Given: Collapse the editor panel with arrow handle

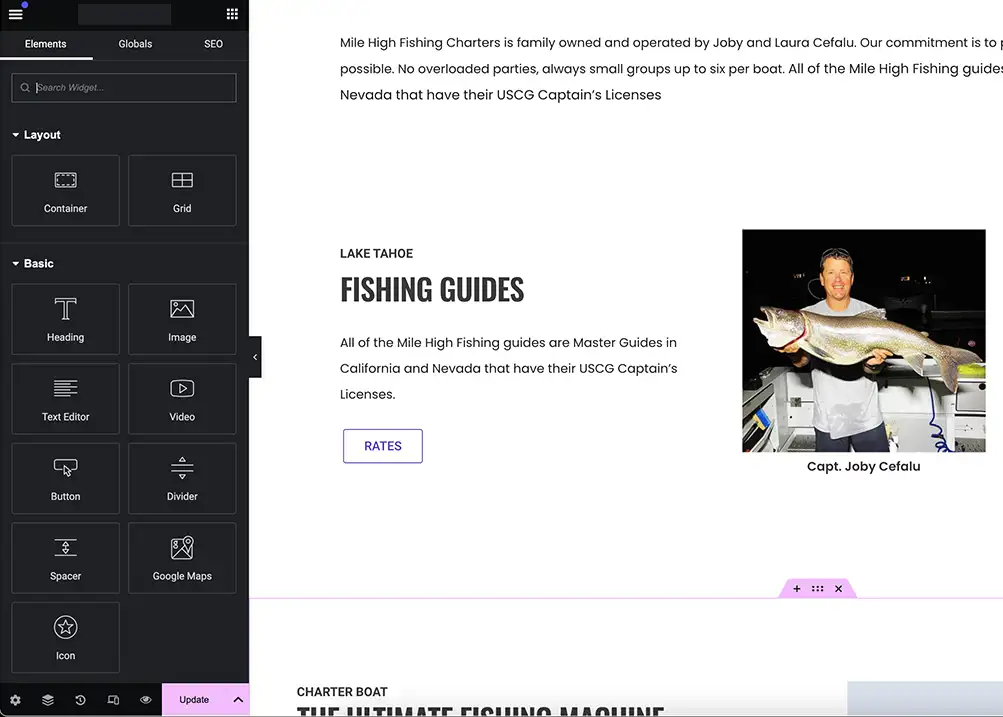Looking at the screenshot, I should (255, 357).
